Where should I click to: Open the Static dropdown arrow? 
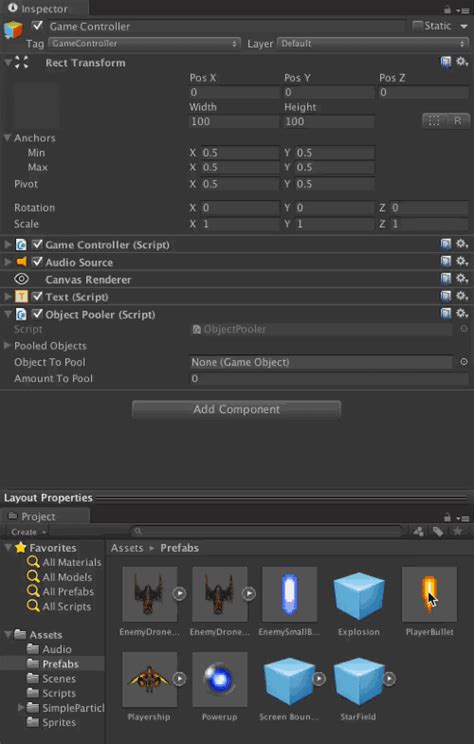click(464, 26)
